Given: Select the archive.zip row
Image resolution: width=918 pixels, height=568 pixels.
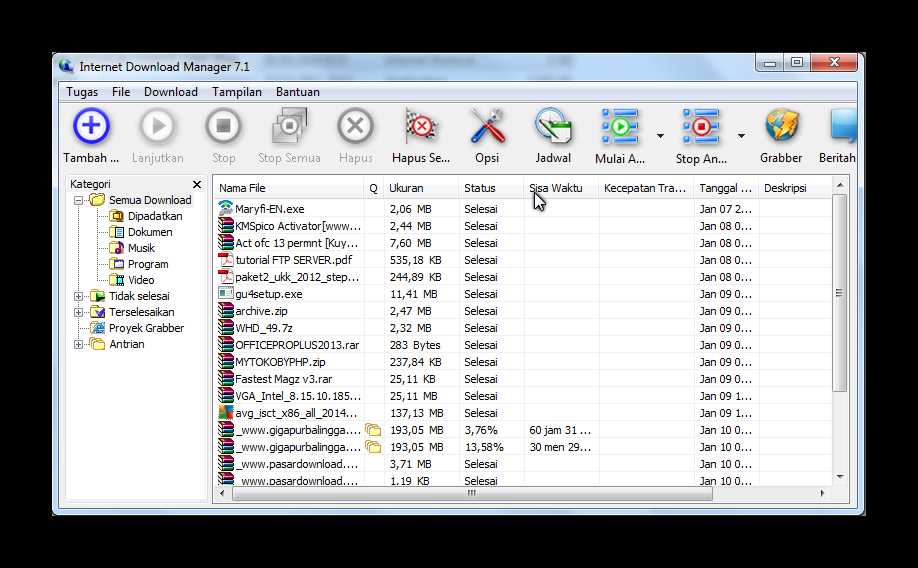Looking at the screenshot, I should point(523,311).
